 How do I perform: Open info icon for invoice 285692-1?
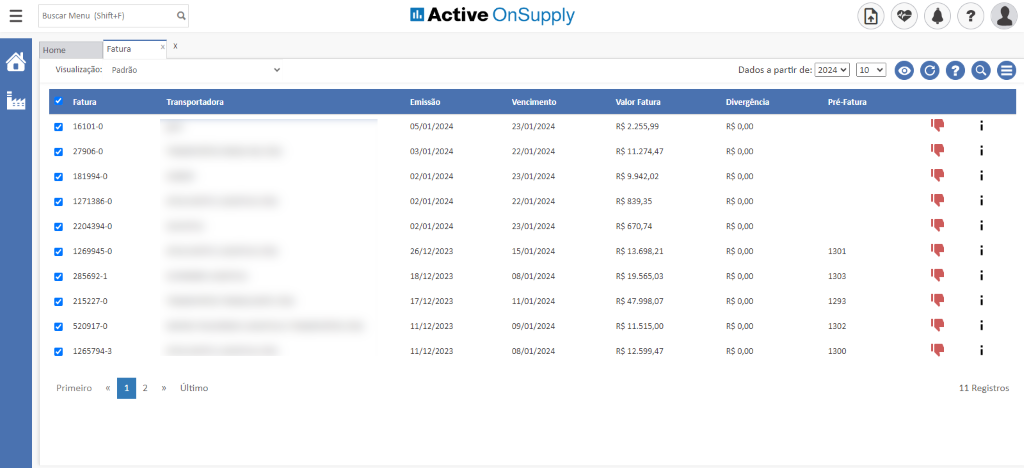981,276
